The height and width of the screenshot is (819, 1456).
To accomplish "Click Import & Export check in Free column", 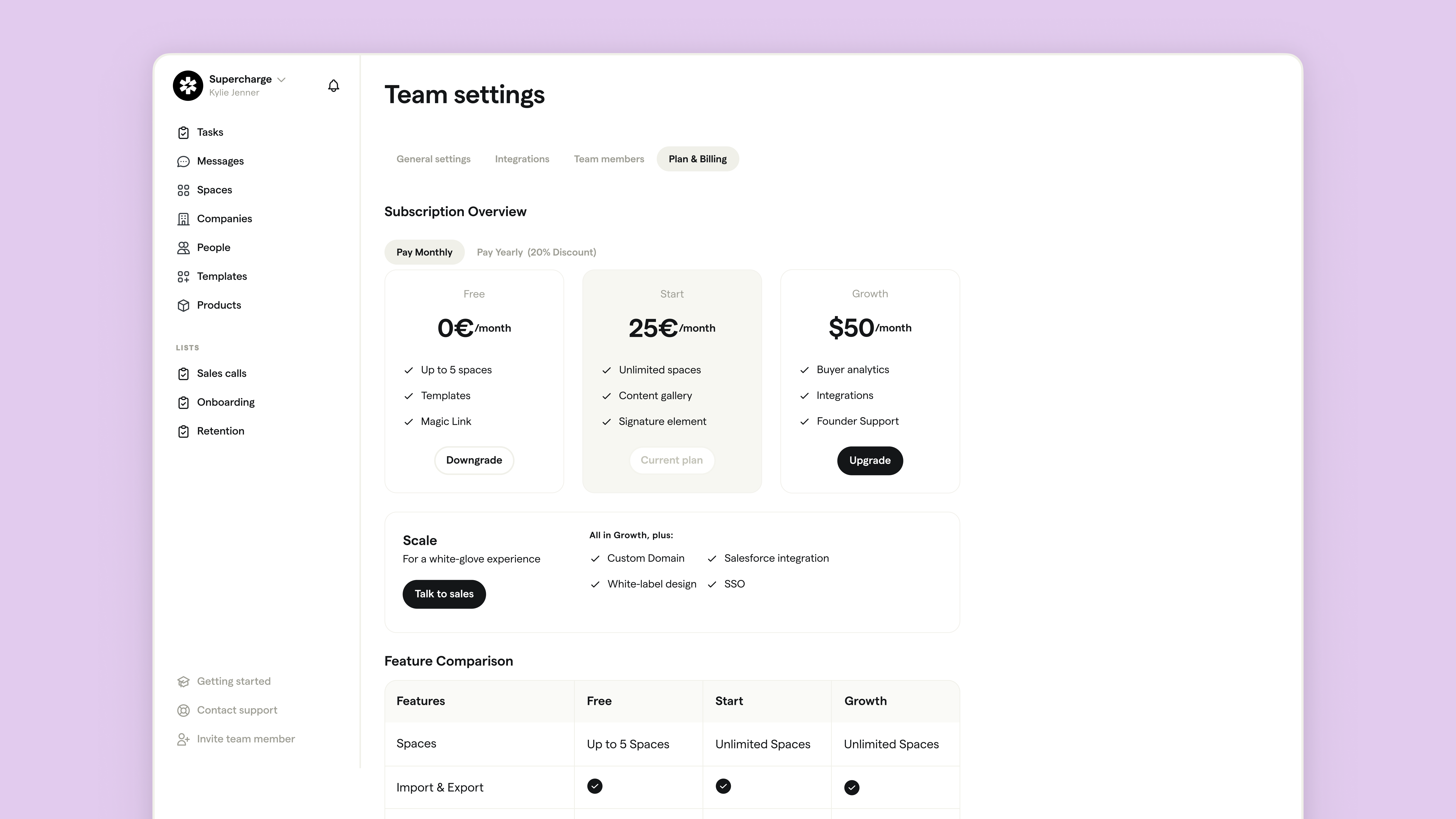I will [x=595, y=786].
